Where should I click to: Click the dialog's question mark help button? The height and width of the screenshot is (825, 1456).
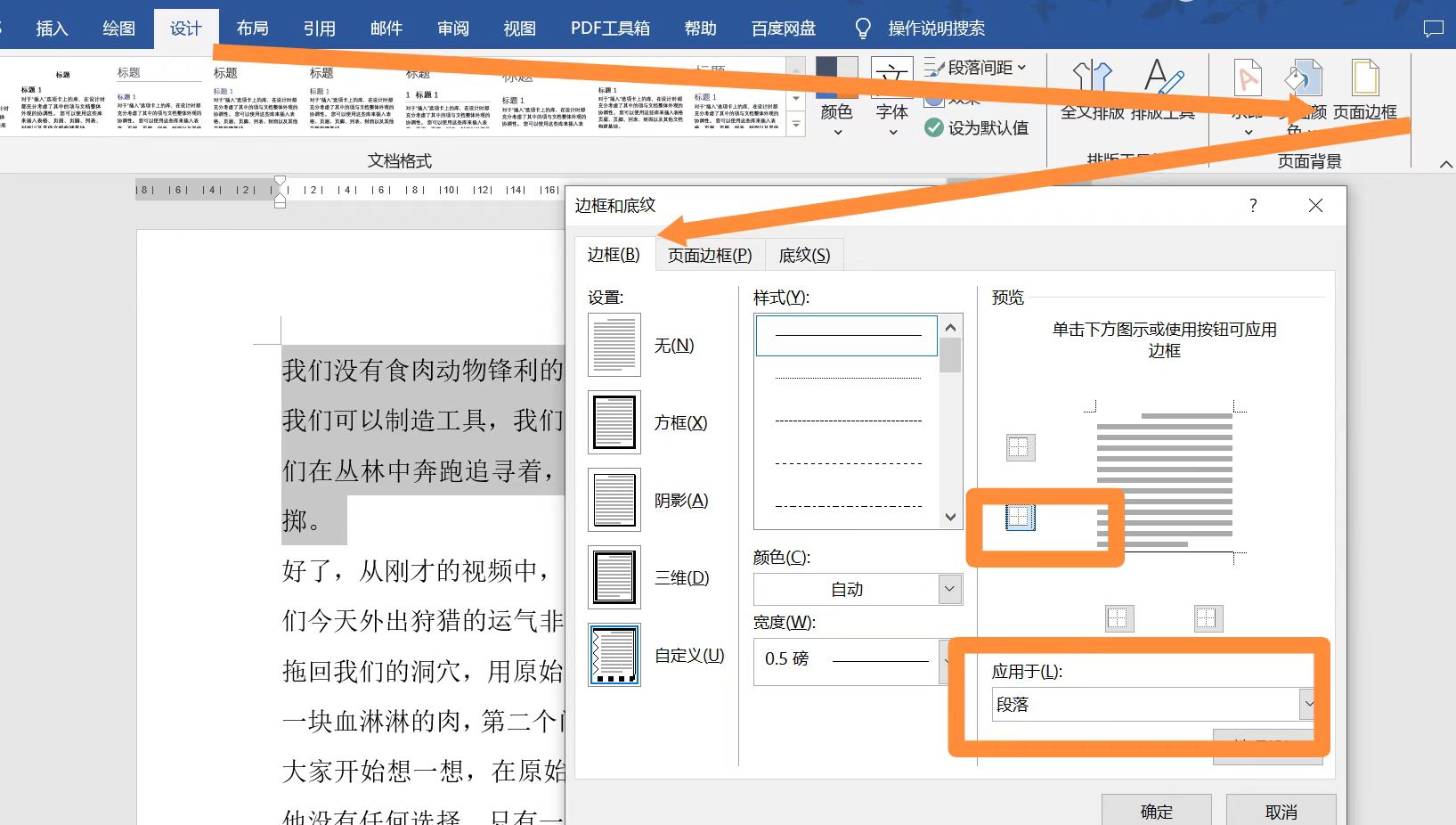point(1253,206)
